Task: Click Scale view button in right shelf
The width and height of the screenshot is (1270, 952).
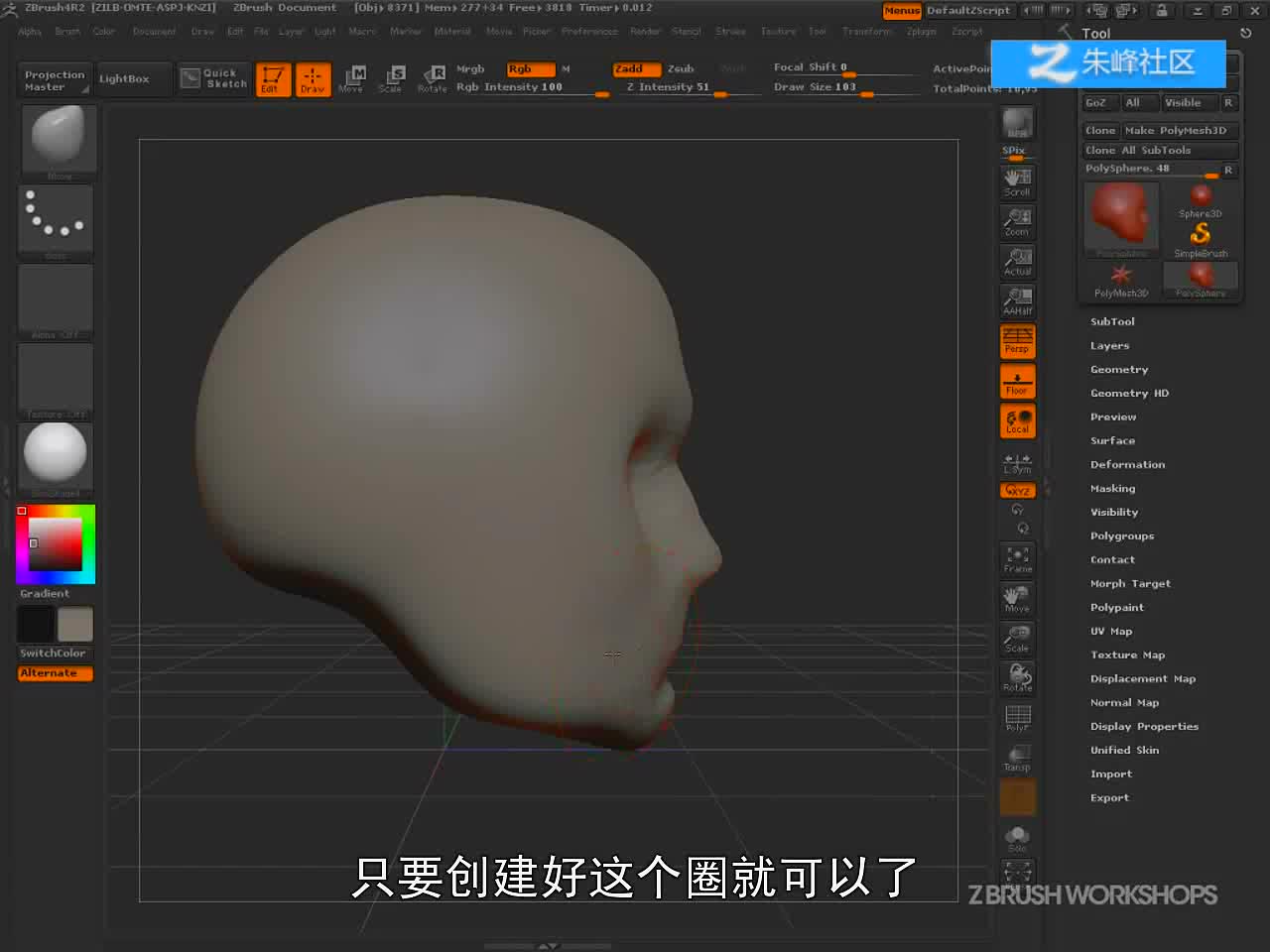Action: coord(1018,639)
